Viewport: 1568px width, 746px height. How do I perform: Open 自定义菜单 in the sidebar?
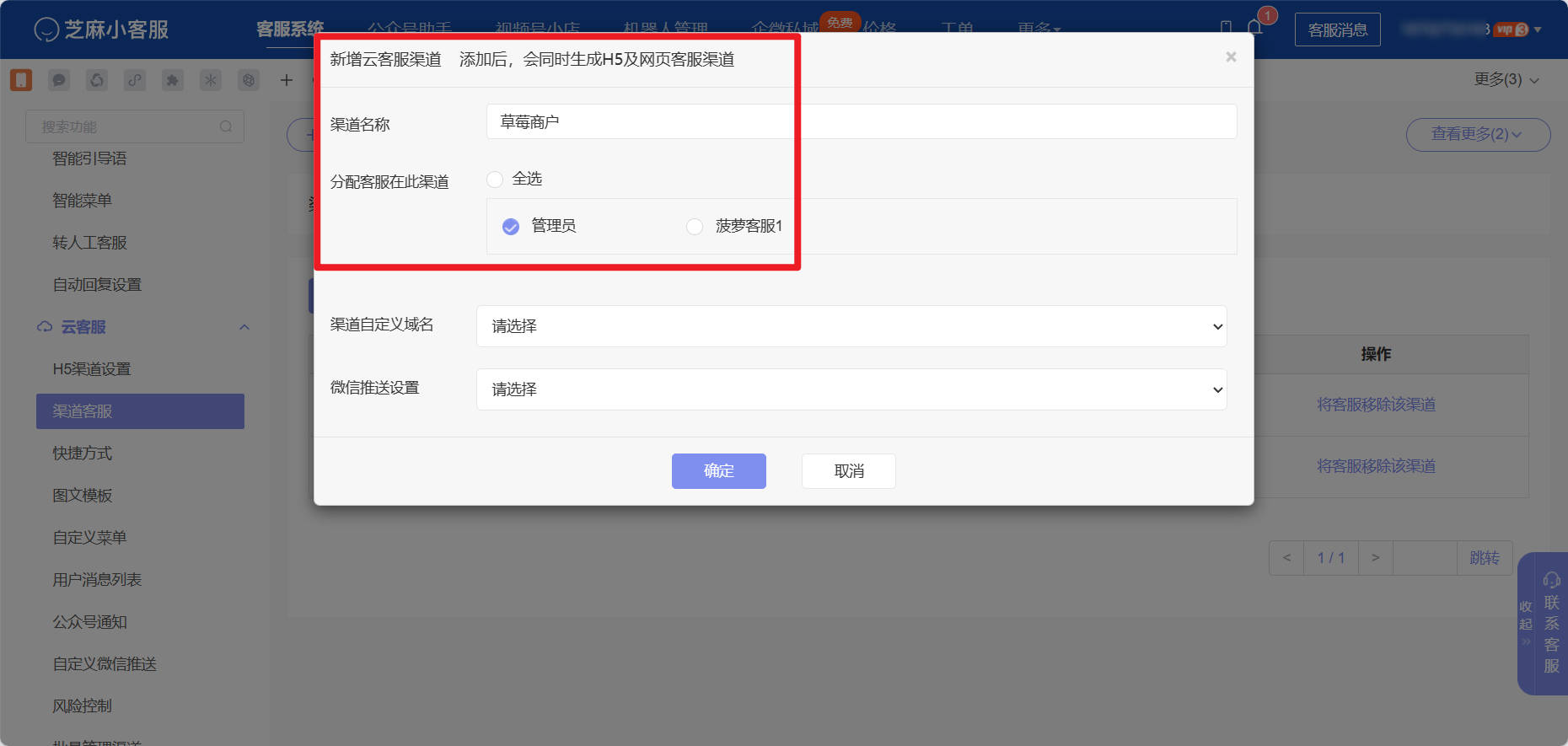tap(89, 538)
